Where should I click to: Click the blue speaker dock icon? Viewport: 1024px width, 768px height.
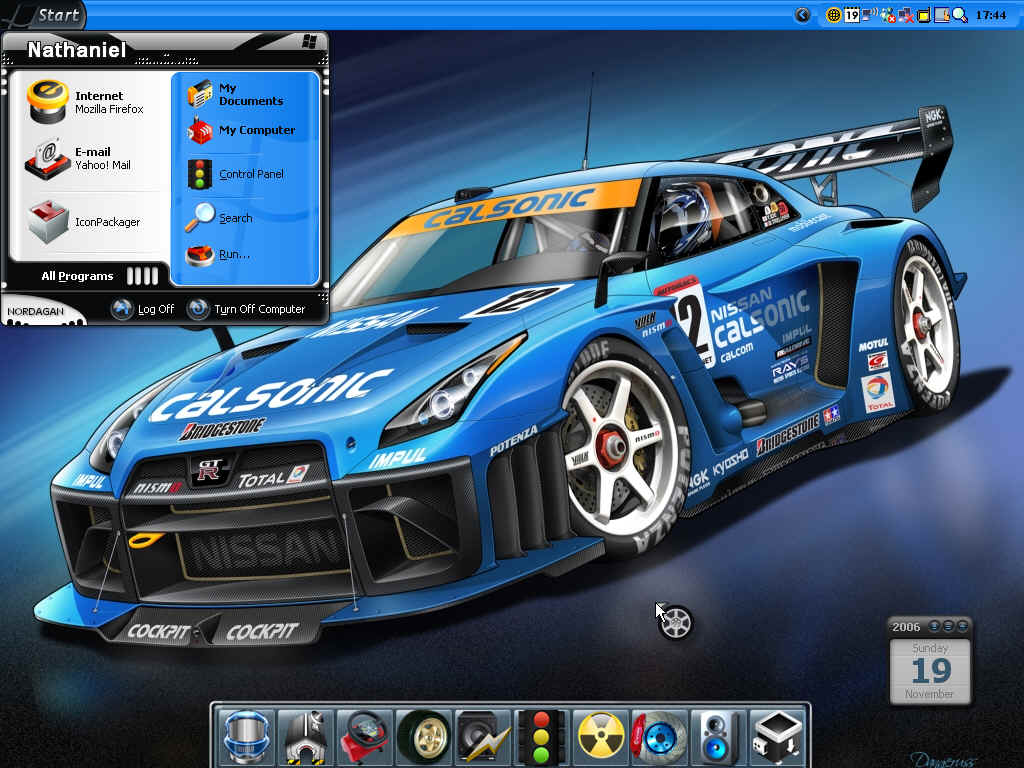point(718,737)
